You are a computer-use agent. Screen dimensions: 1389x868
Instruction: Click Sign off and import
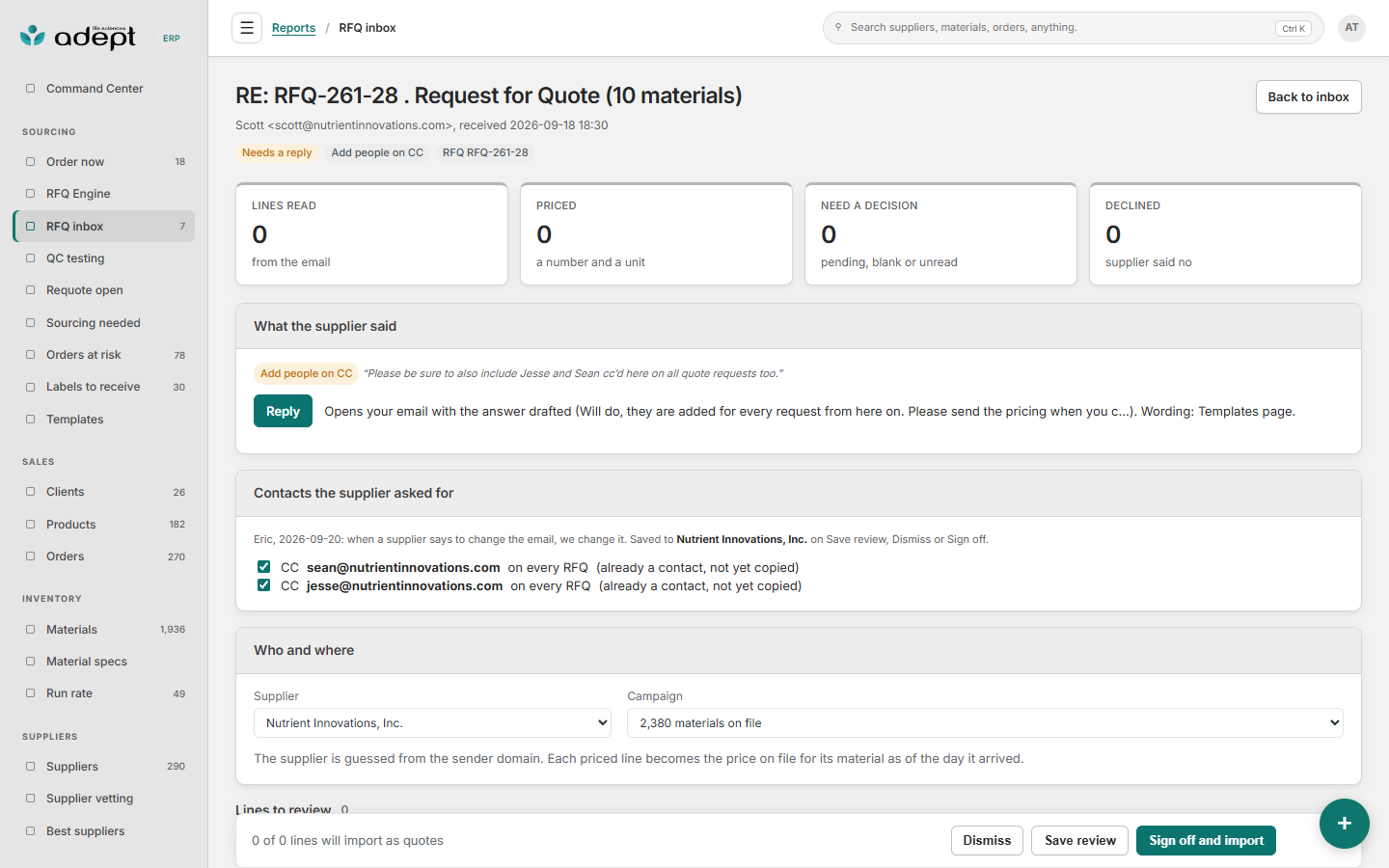pos(1206,841)
